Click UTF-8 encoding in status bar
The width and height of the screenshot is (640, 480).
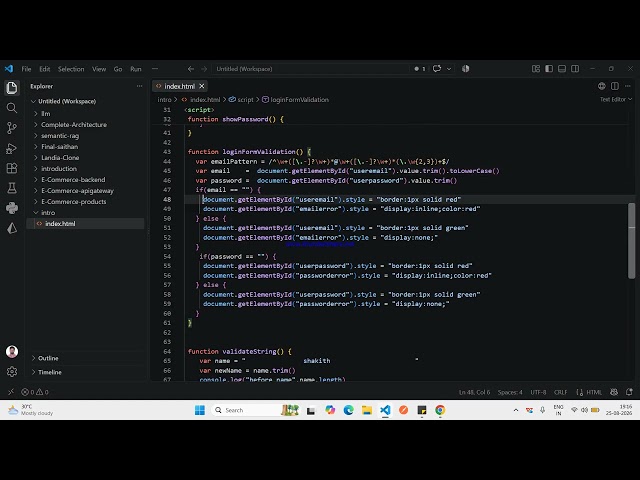tap(538, 392)
